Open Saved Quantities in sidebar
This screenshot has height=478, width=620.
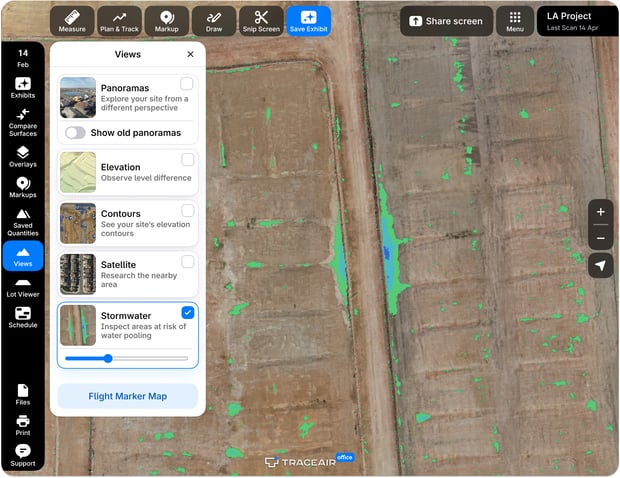coord(23,223)
